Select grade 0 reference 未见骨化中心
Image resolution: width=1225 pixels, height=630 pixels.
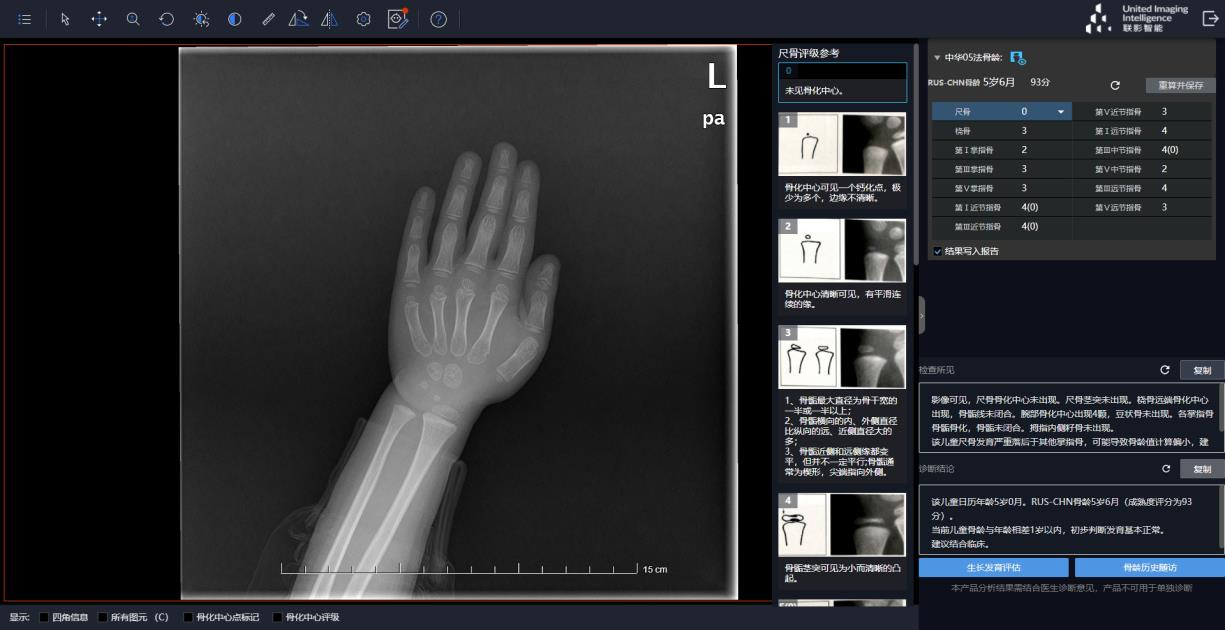(843, 82)
